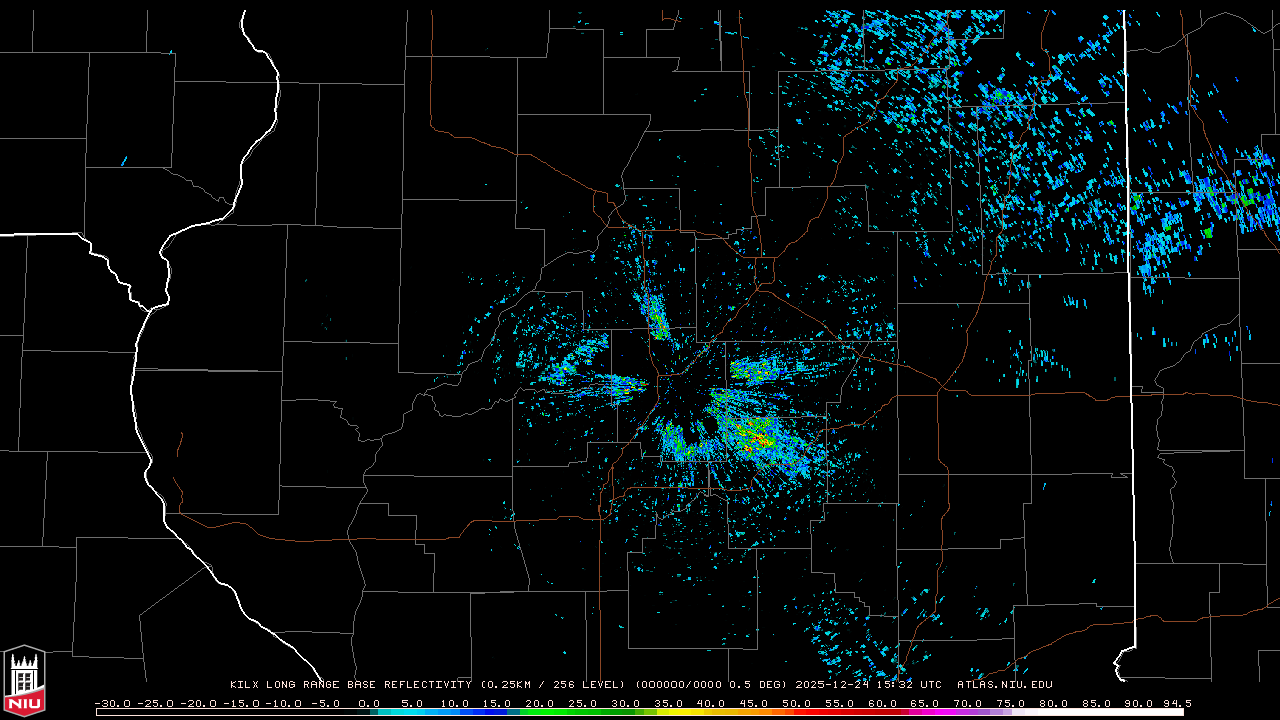The image size is (1280, 720).
Task: Click the red-orange intense echo southeast of radar center
Action: 762,438
